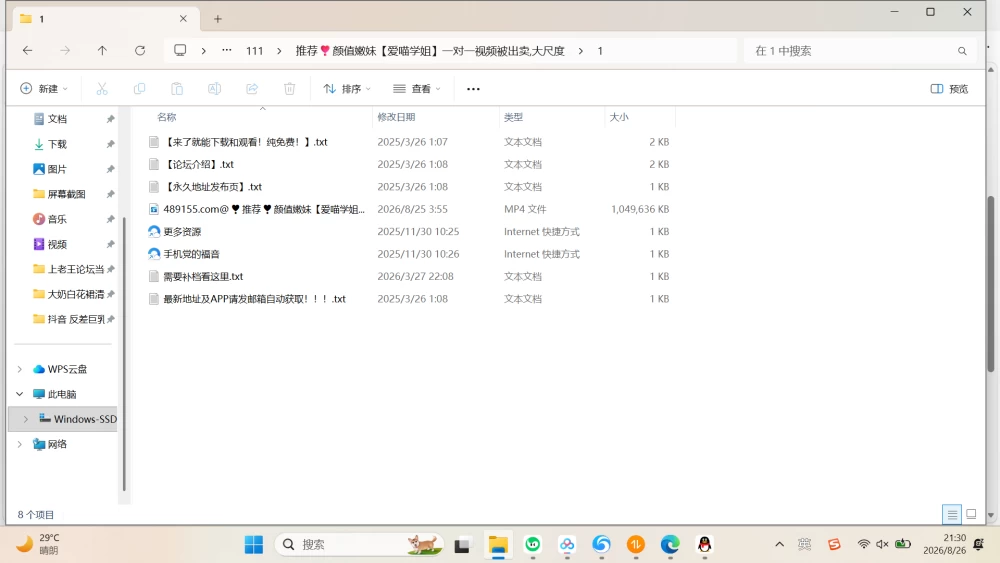Open 文档 in quick access

[57, 119]
